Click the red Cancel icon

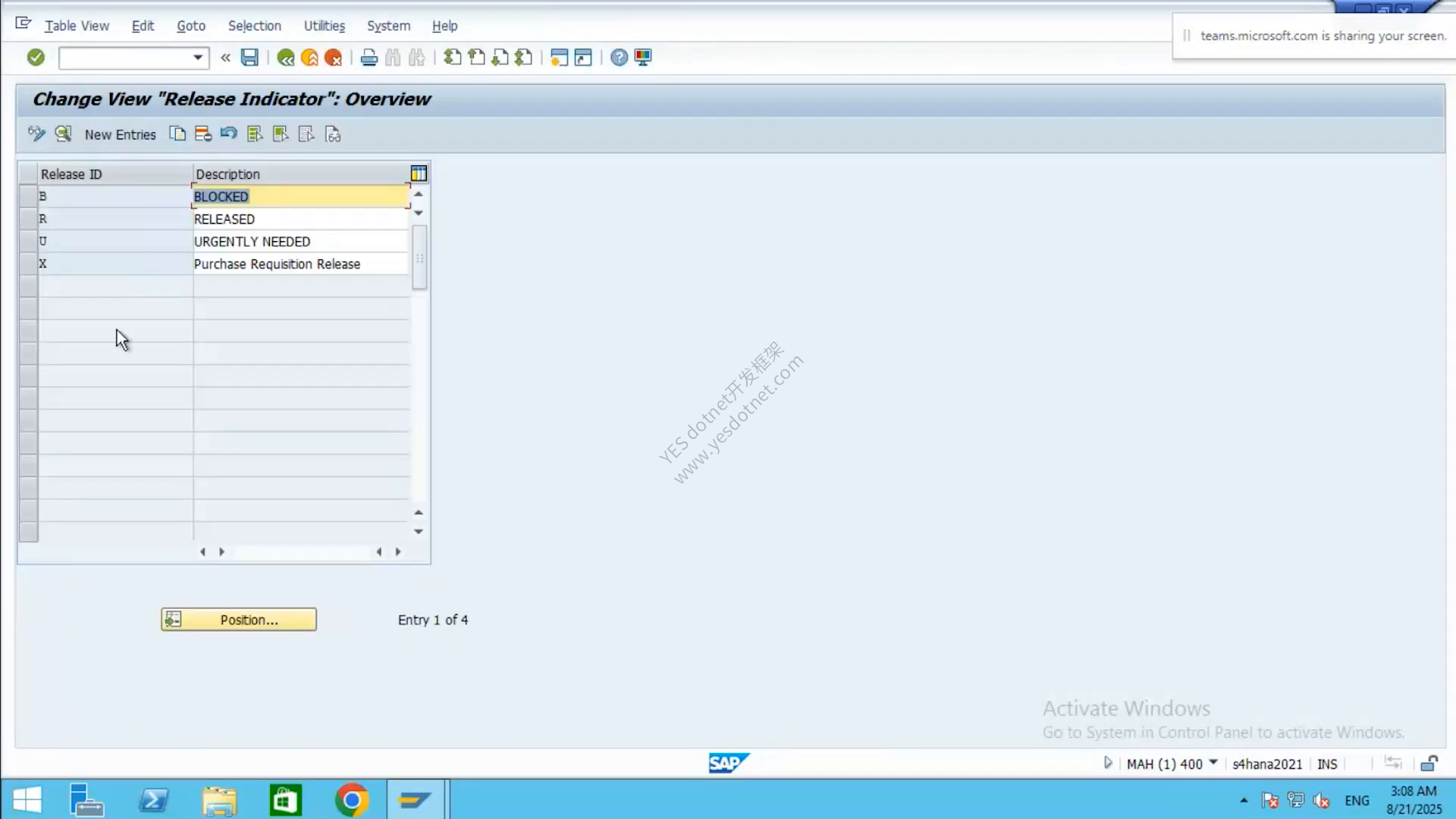tap(333, 58)
